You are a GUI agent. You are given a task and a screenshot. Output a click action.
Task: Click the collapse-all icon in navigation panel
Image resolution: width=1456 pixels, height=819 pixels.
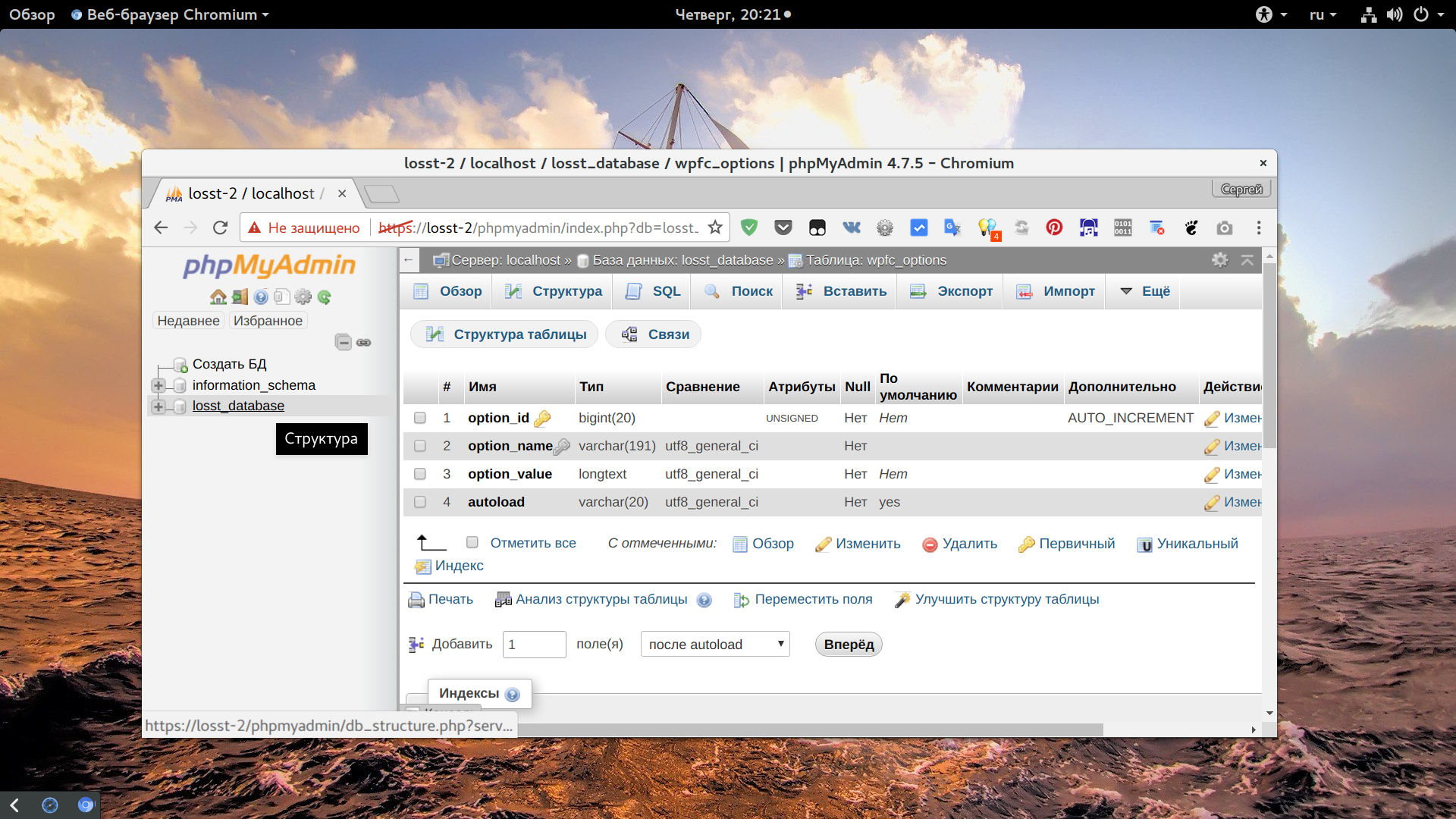click(x=343, y=342)
